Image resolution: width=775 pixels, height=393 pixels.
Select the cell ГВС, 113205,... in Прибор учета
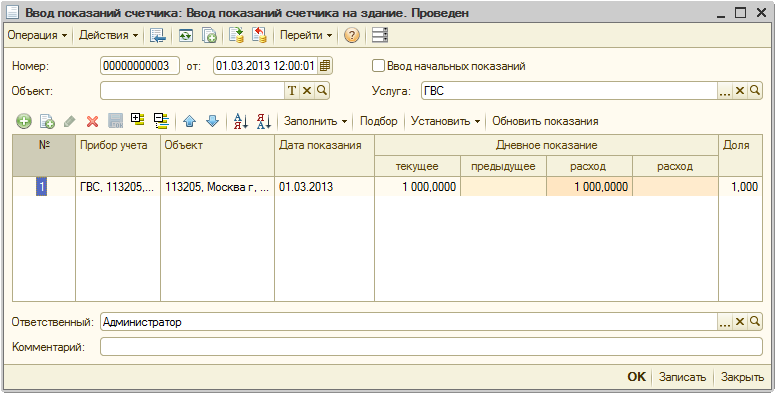click(118, 187)
